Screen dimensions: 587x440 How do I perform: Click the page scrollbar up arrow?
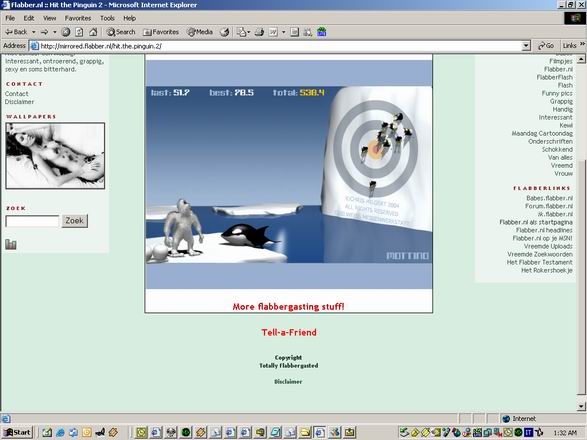tap(581, 59)
